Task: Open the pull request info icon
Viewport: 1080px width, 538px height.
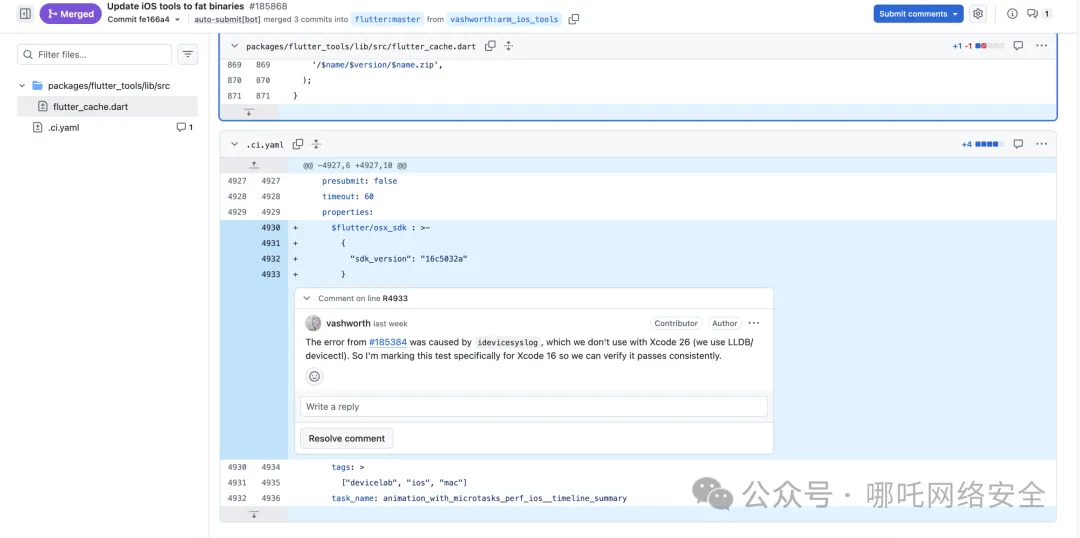Action: (1012, 14)
